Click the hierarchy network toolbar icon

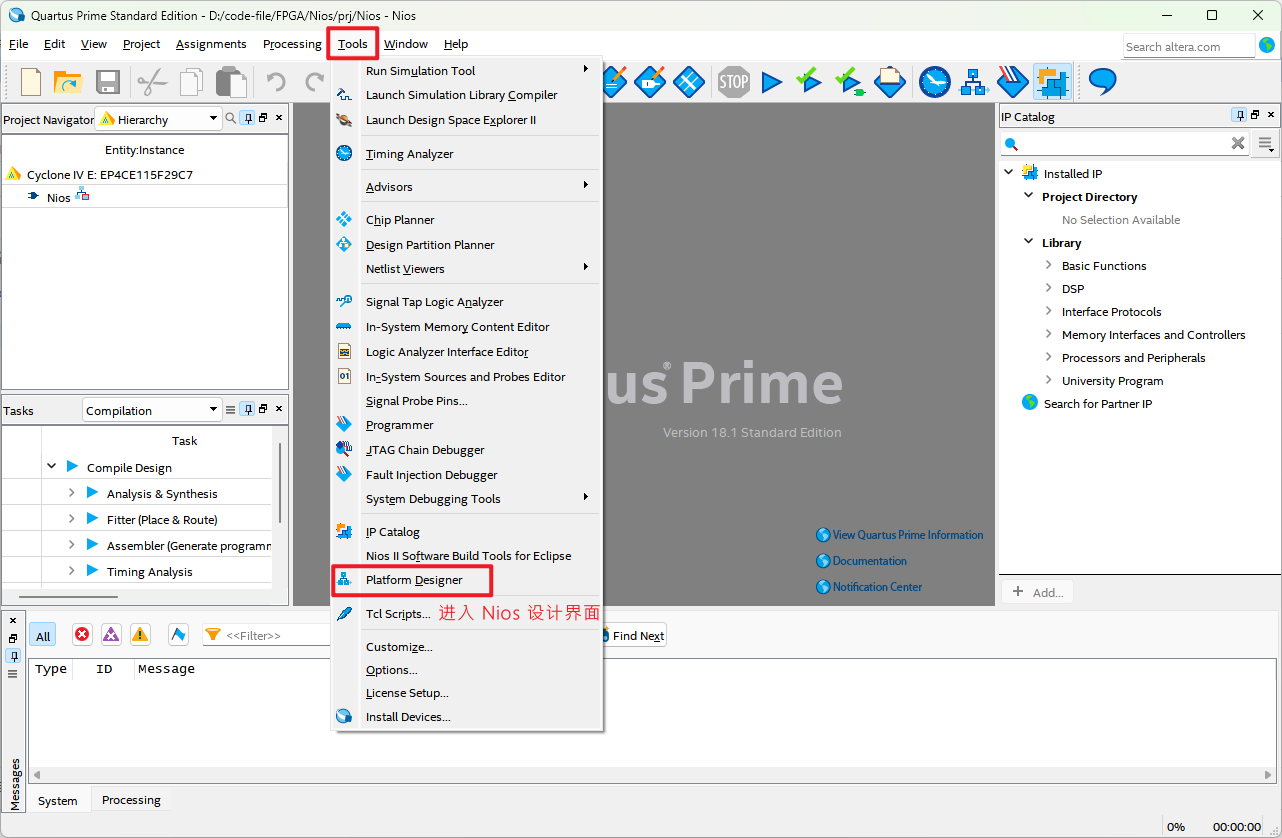[974, 82]
